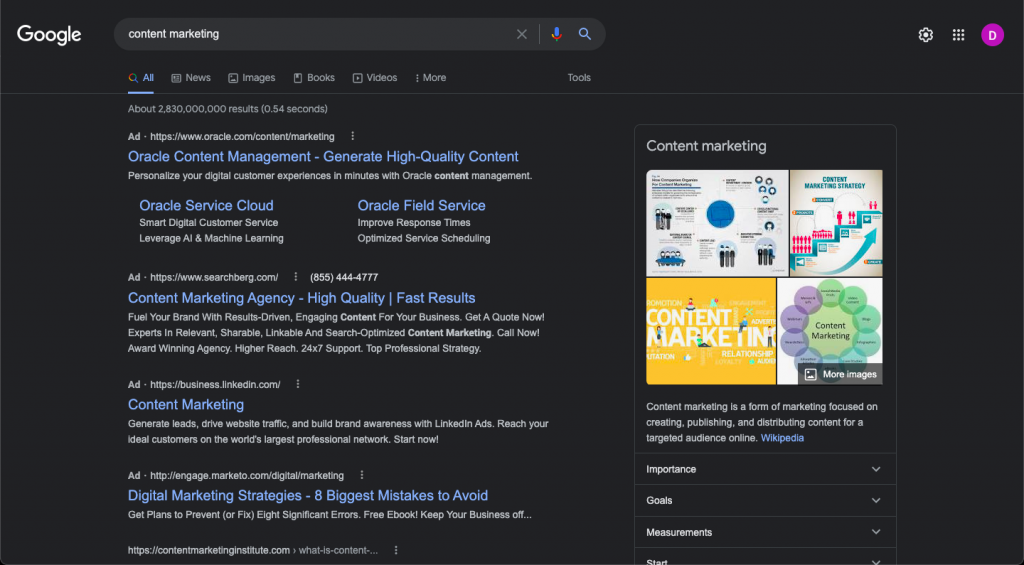The height and width of the screenshot is (565, 1024).
Task: Open the 'How Companies Organize for Content Marketing' image
Action: pos(717,223)
